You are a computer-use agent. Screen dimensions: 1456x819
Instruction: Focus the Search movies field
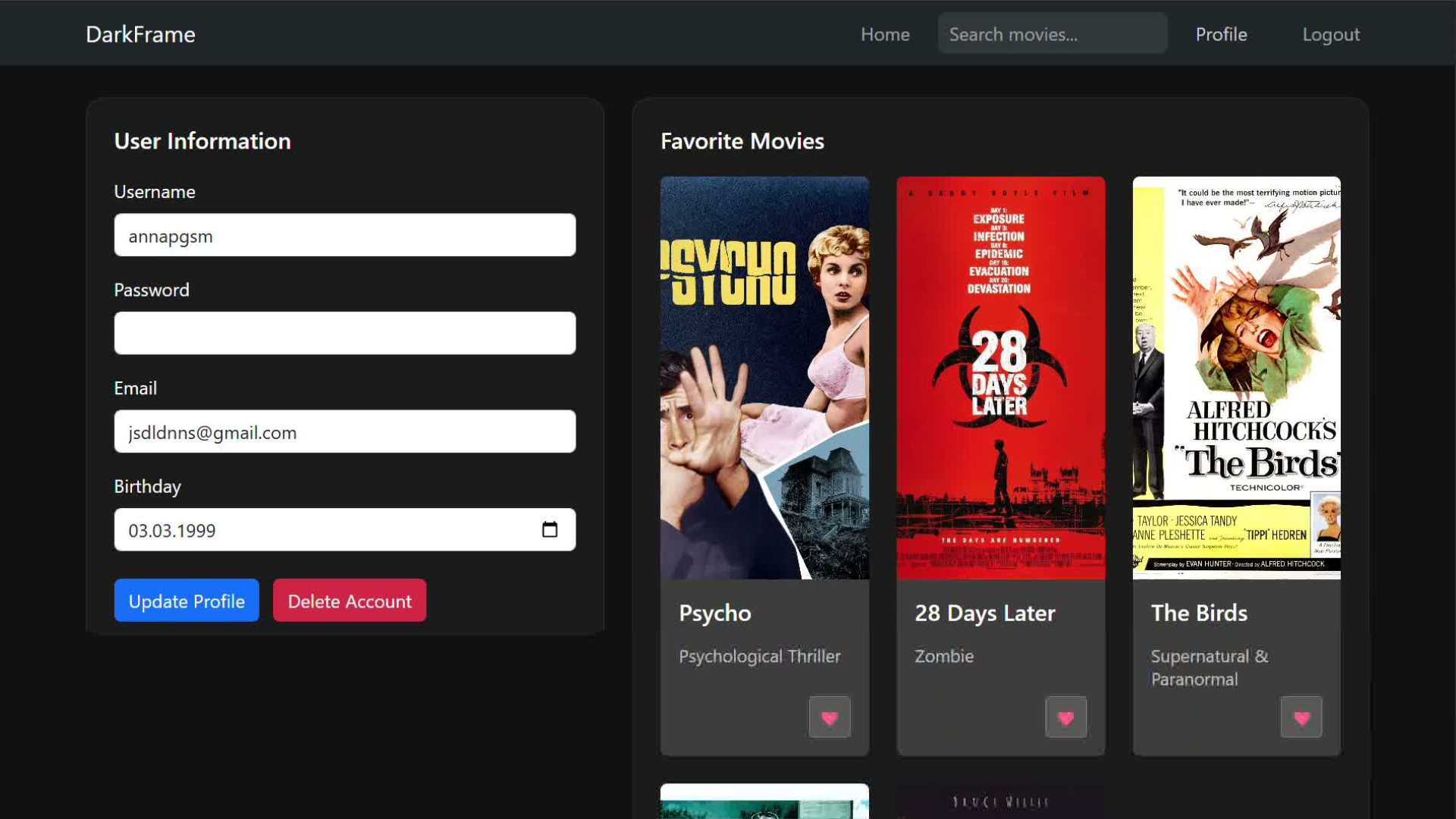[1052, 33]
